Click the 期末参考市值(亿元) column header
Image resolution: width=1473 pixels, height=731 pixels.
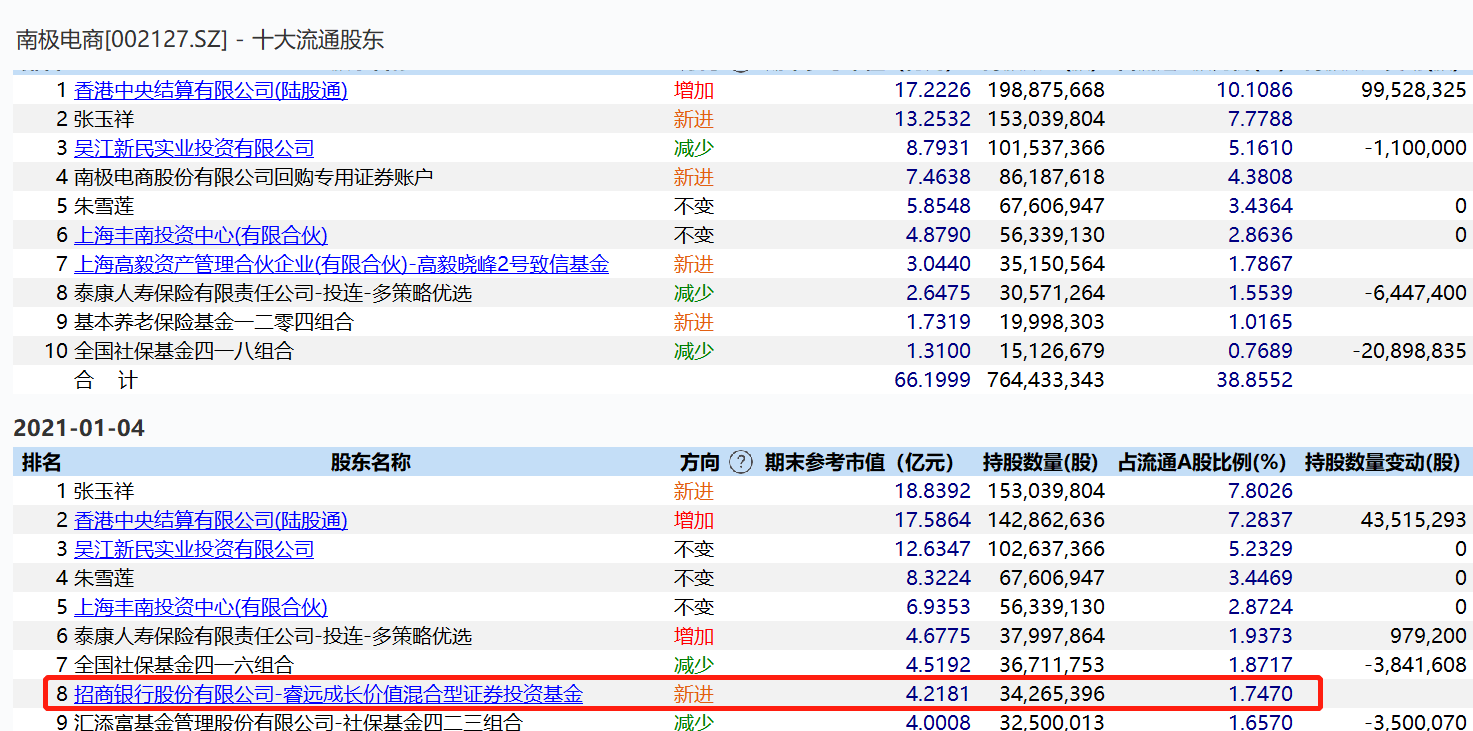click(x=859, y=462)
